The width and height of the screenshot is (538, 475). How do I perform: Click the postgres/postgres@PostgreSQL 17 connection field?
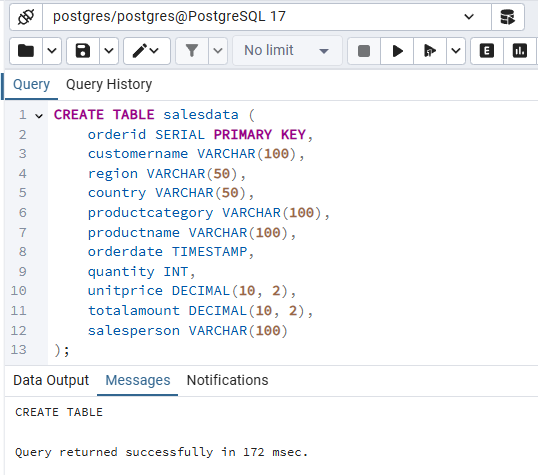pos(267,17)
